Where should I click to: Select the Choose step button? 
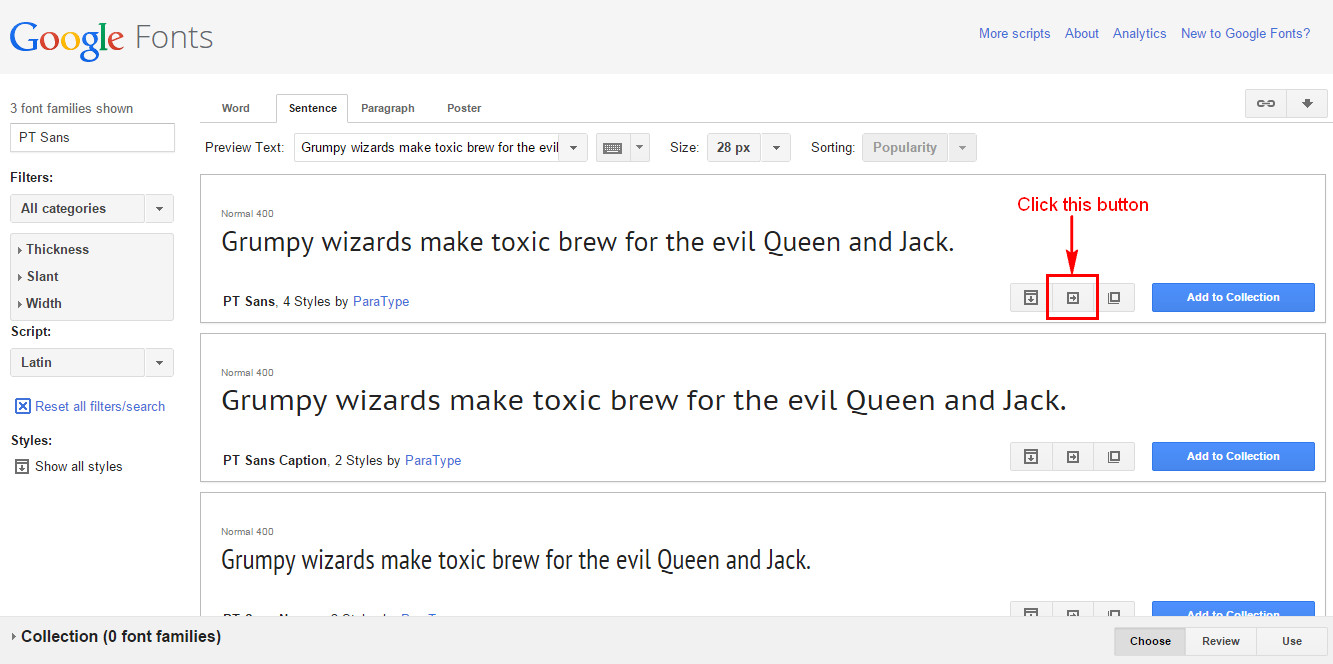tap(1150, 641)
